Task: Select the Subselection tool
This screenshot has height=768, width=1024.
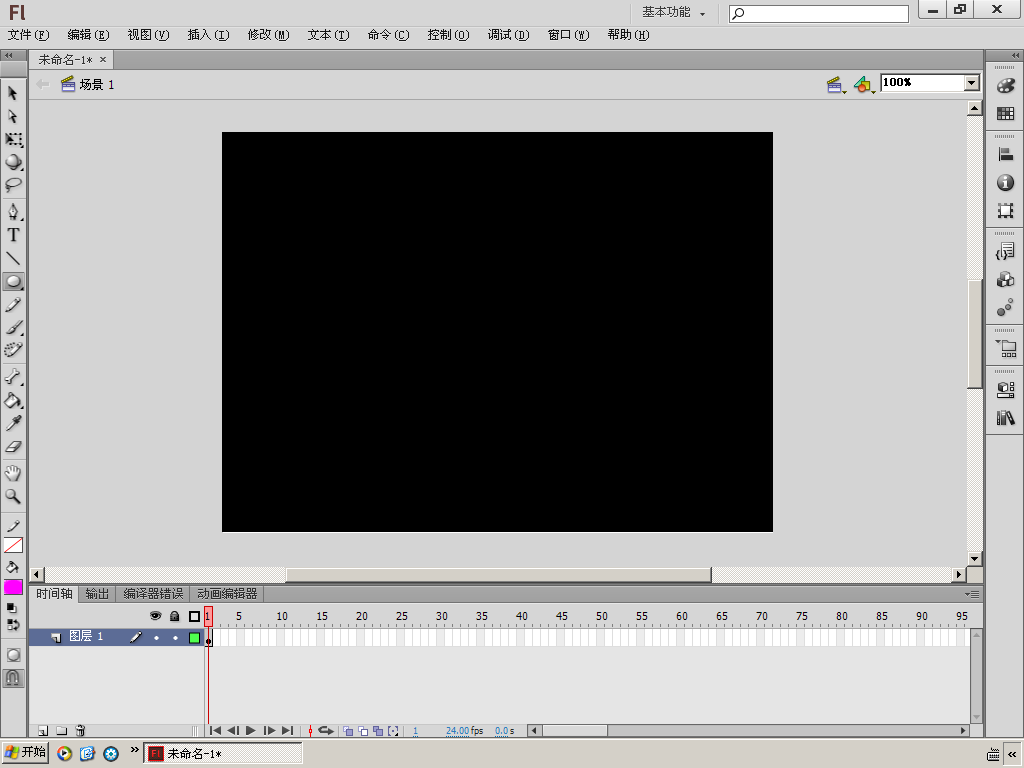Action: click(x=13, y=116)
